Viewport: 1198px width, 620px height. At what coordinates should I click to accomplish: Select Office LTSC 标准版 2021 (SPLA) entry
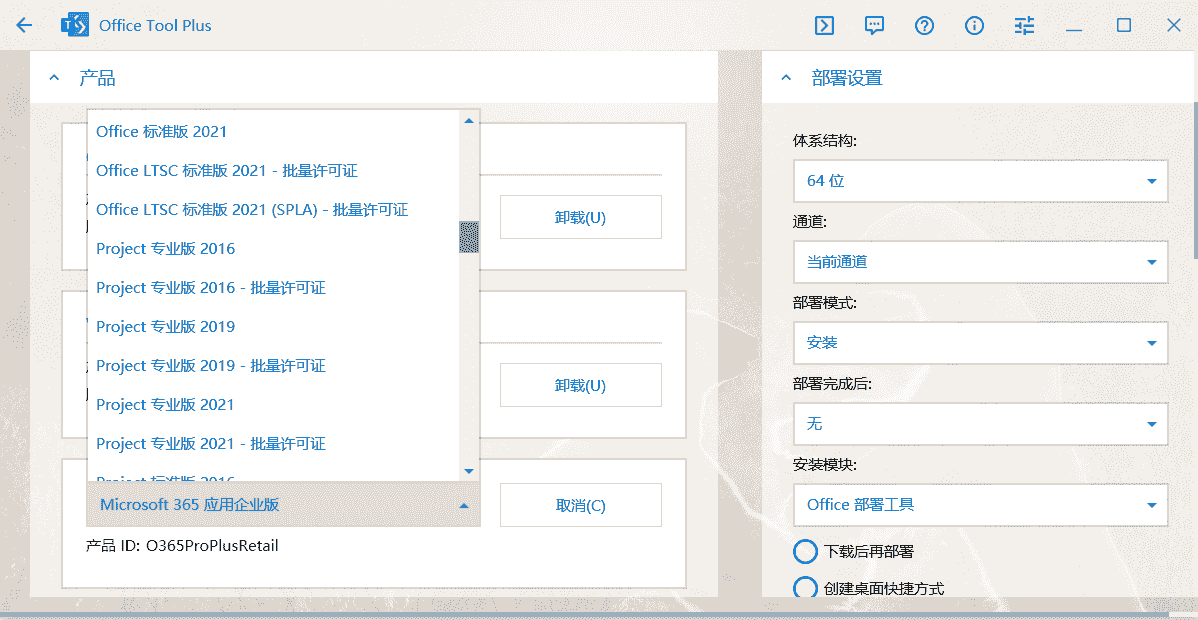point(273,209)
